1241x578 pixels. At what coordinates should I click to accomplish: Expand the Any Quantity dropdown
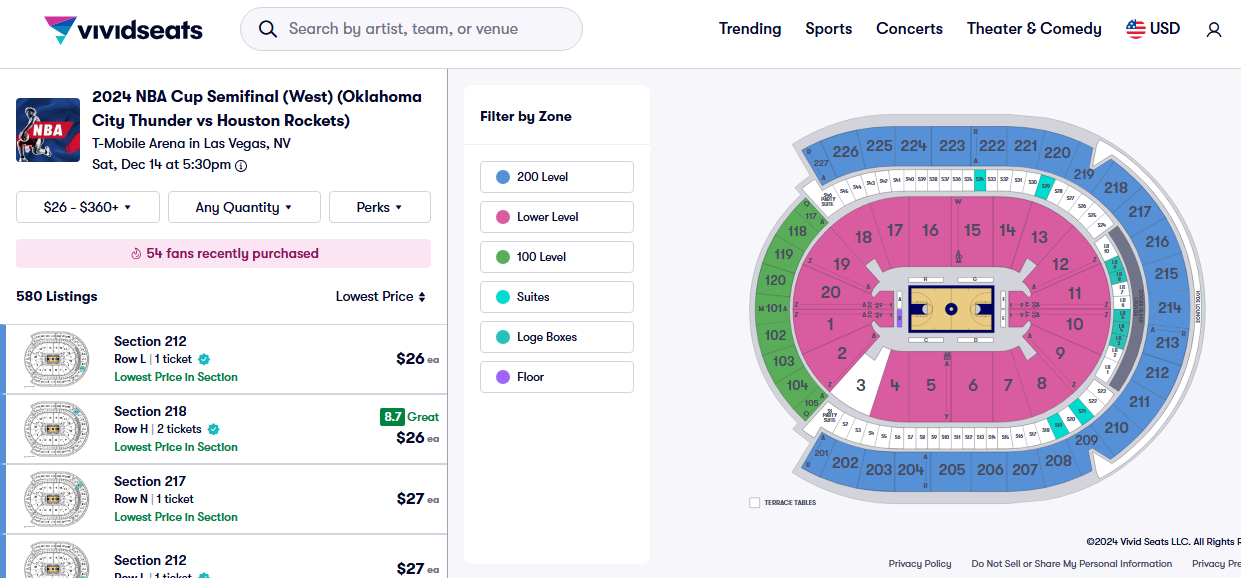[x=244, y=207]
